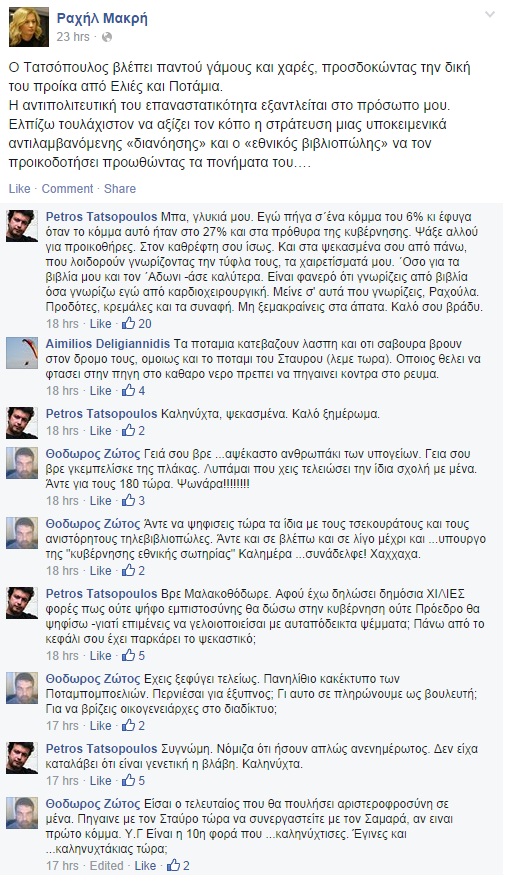The height and width of the screenshot is (881, 510).
Task: Share the main post
Action: coord(120,189)
